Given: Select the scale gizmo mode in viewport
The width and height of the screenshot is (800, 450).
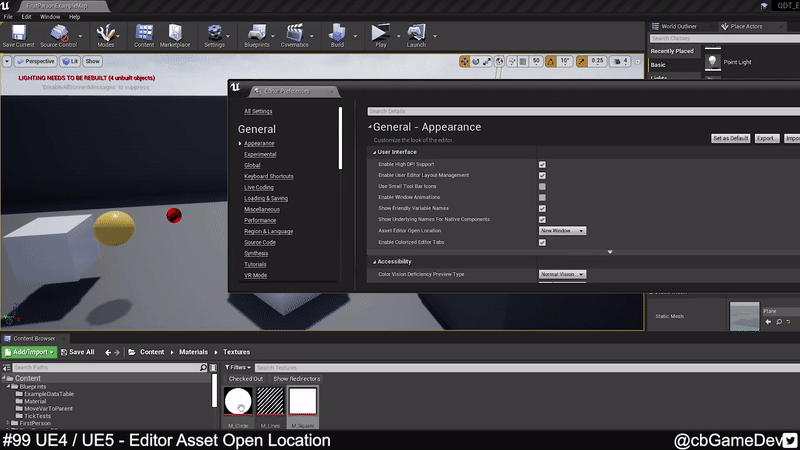Looking at the screenshot, I should 487,61.
